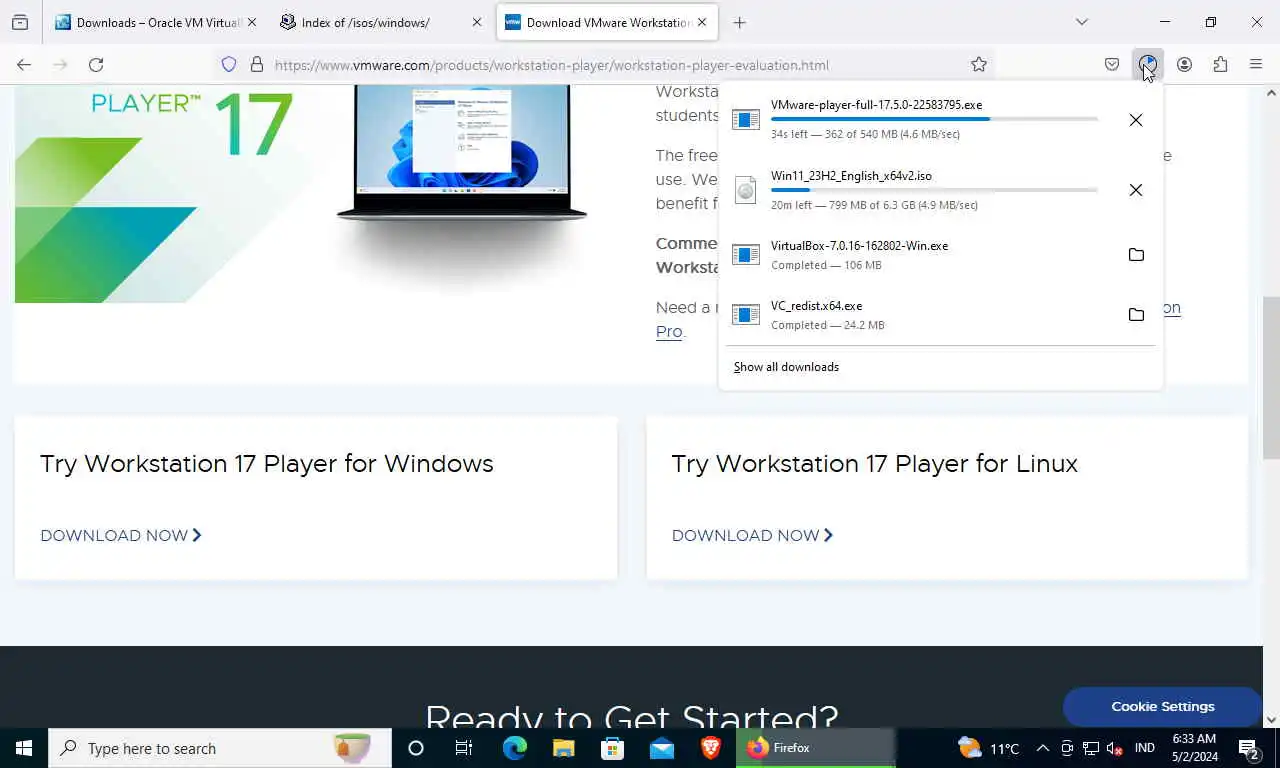Image resolution: width=1280 pixels, height=768 pixels.
Task: Bookmark this page with the star icon
Action: (979, 64)
